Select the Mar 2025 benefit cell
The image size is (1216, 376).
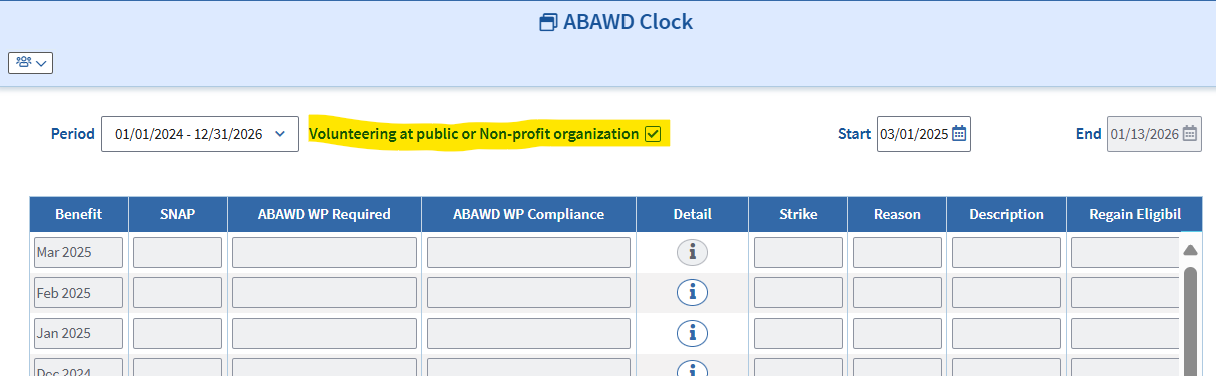click(79, 253)
